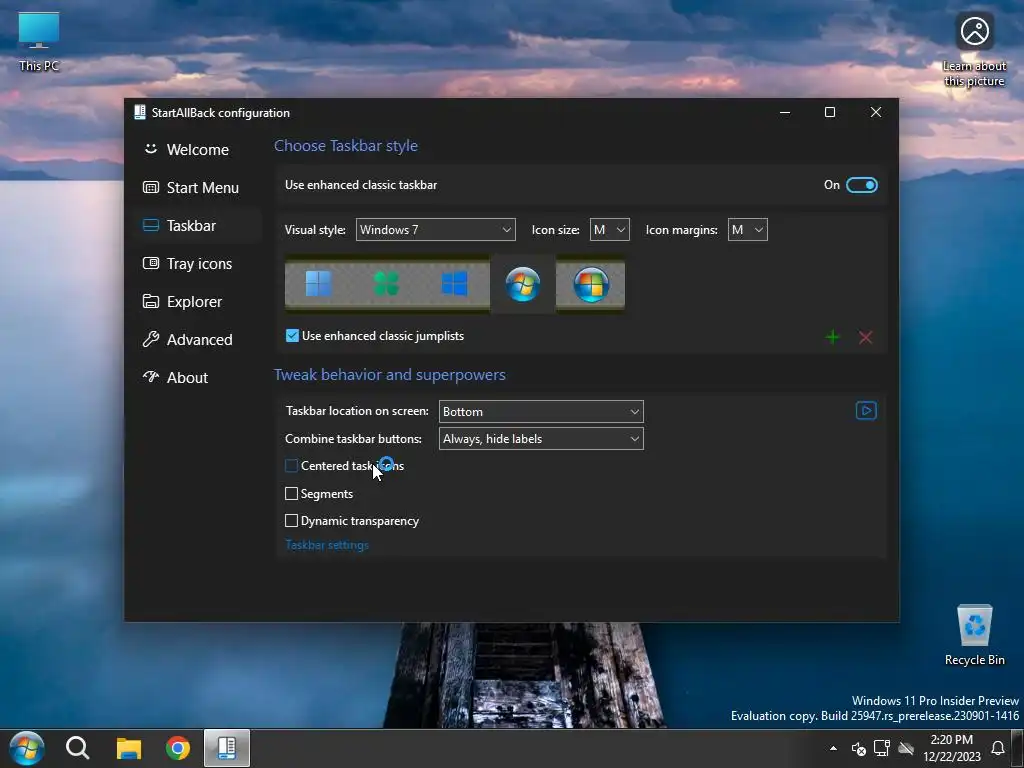
Task: Click the OneDrive cloud tray icon
Action: coord(906,748)
